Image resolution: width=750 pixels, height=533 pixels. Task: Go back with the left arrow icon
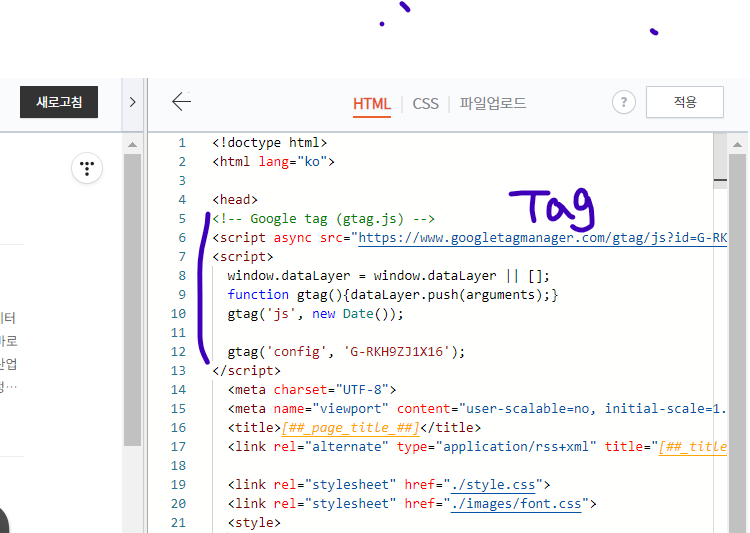point(181,101)
